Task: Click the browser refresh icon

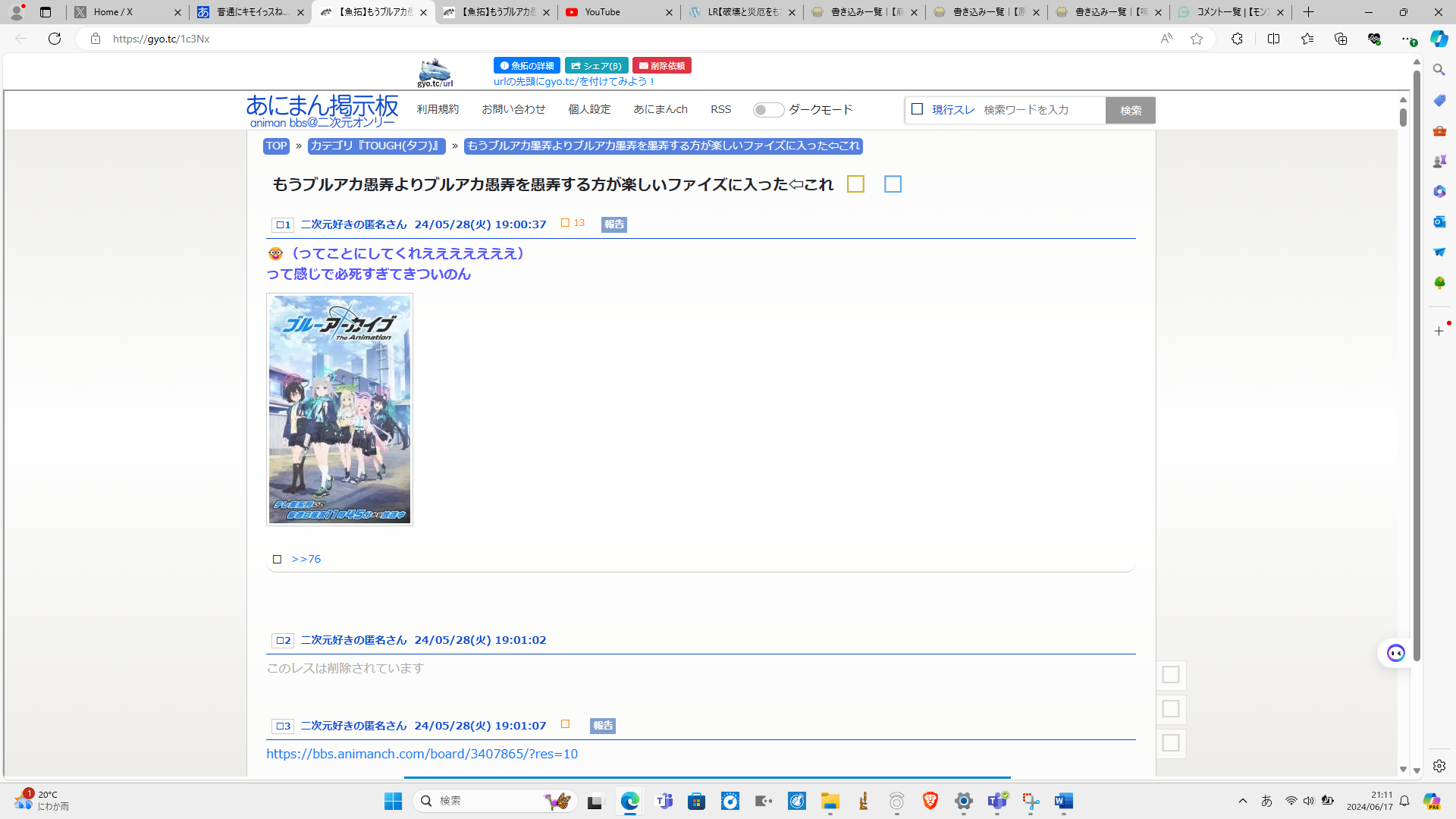Action: point(55,39)
